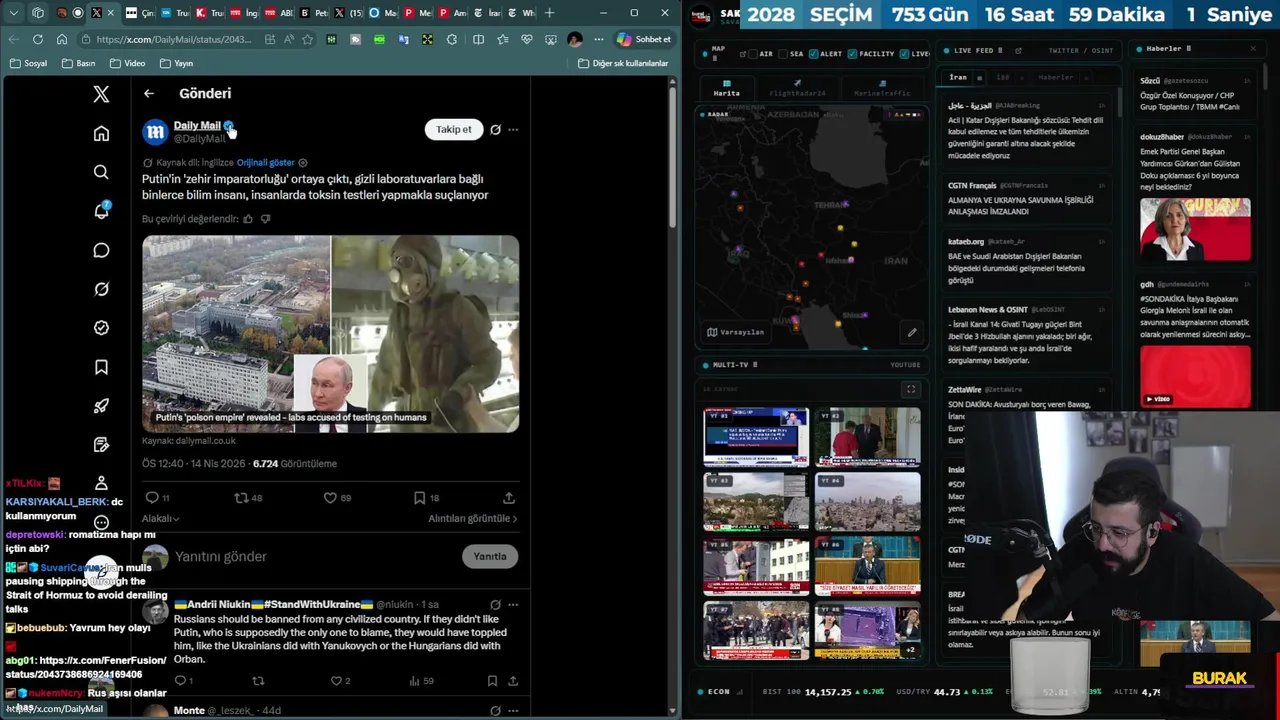Viewport: 1280px width, 720px height.
Task: Open browser settings and more menu
Action: [599, 39]
